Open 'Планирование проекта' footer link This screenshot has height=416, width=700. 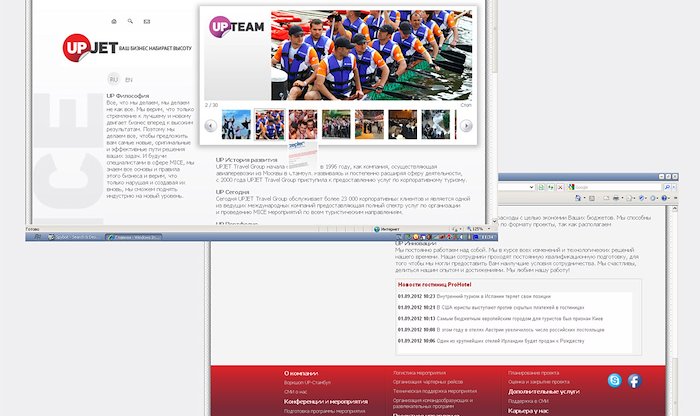coord(533,373)
